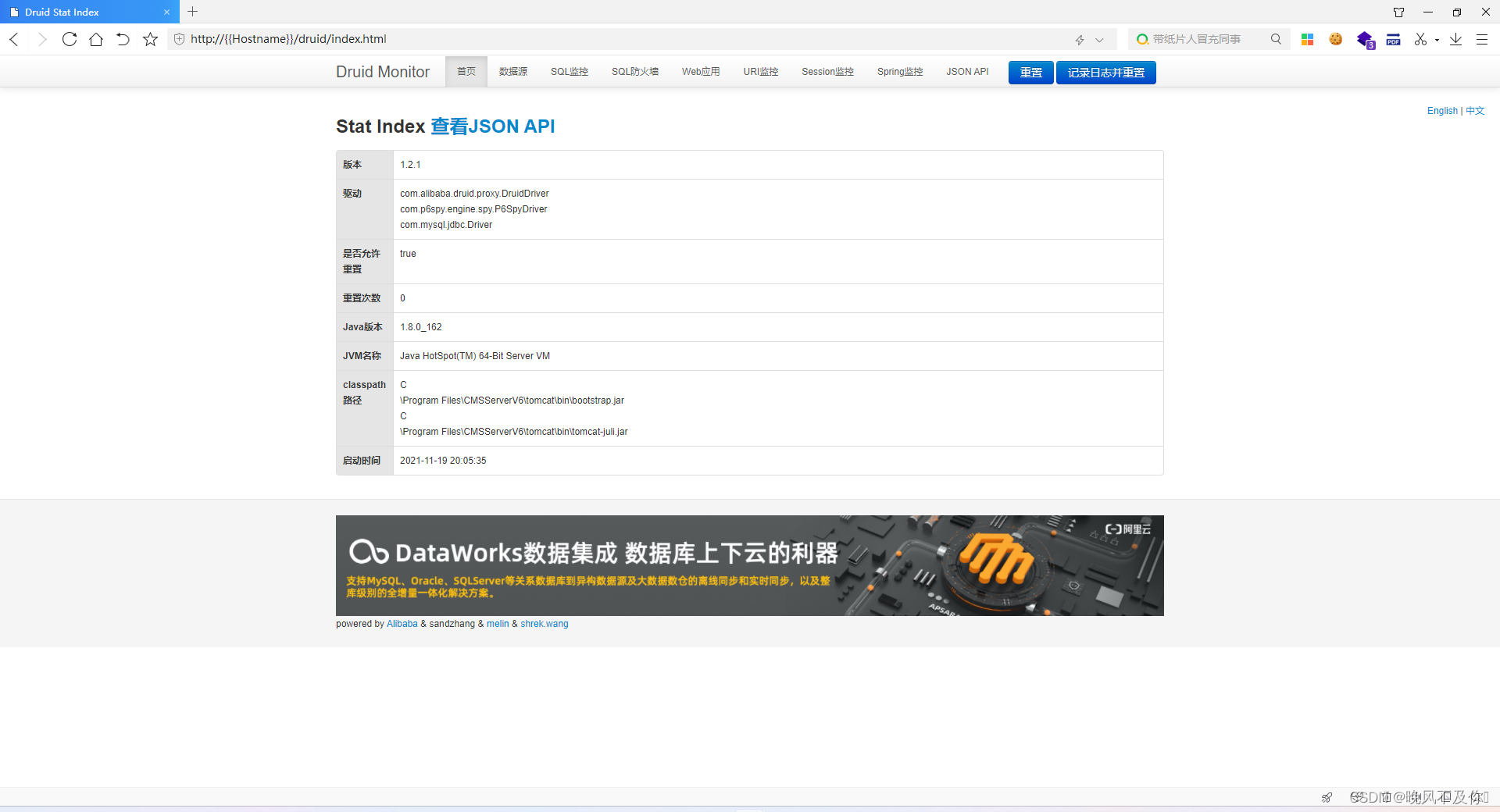The height and width of the screenshot is (812, 1500).
Task: Go forward using browser forward arrow
Action: (x=42, y=39)
